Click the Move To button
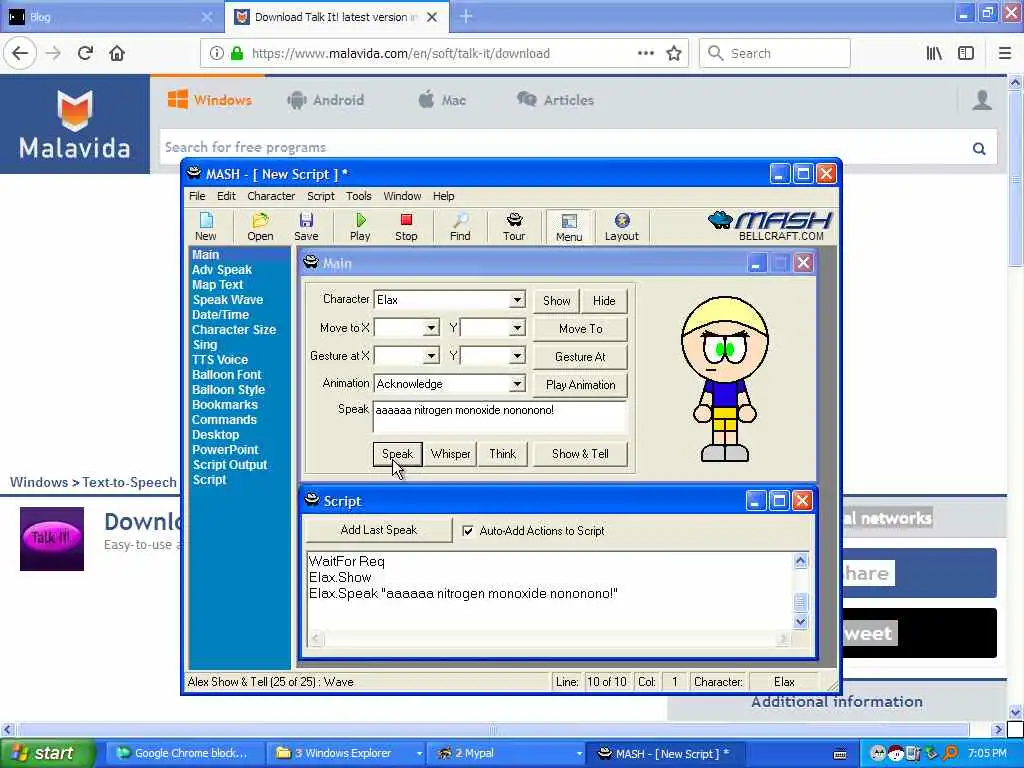 [x=581, y=328]
